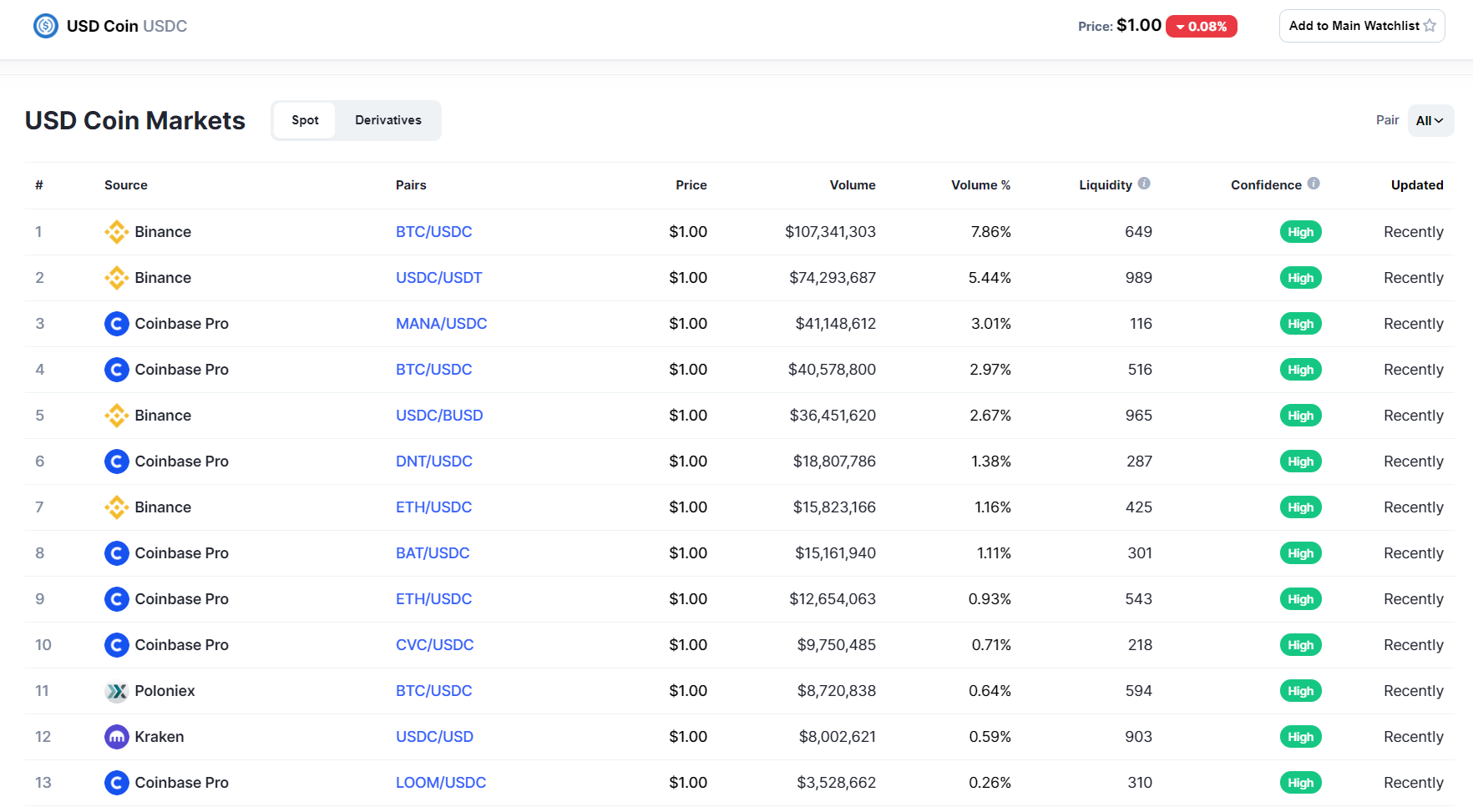This screenshot has height=812, width=1473.
Task: Sort by the Confidence column header
Action: [x=1266, y=185]
